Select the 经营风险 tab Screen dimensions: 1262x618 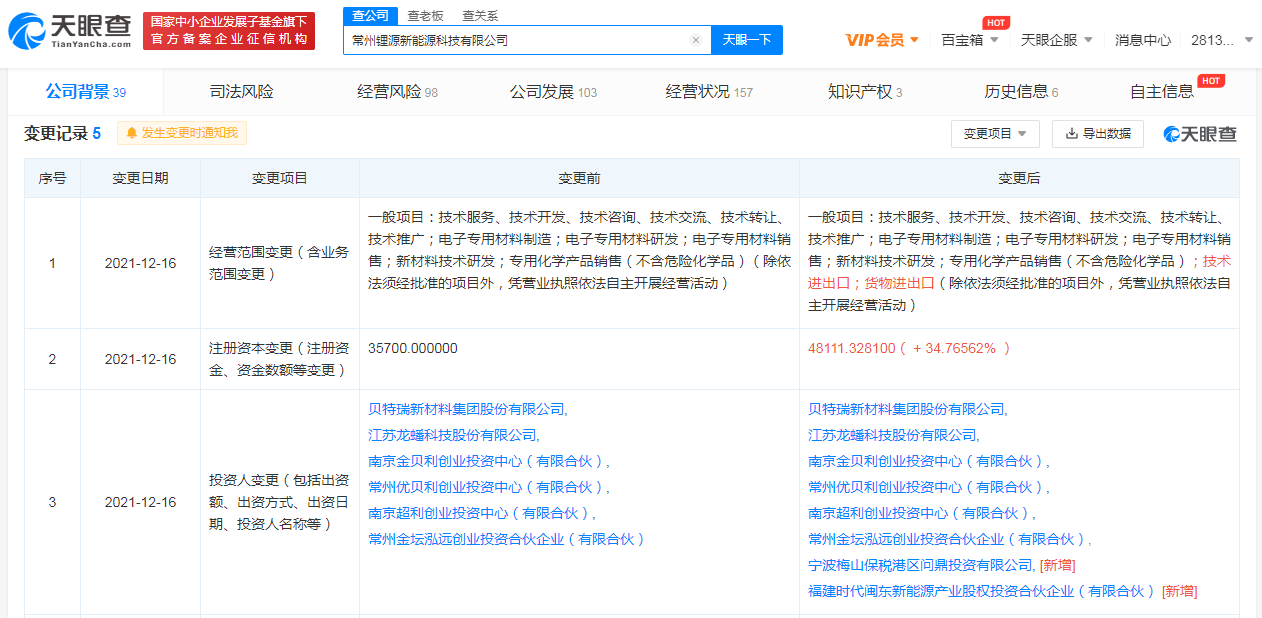click(397, 92)
